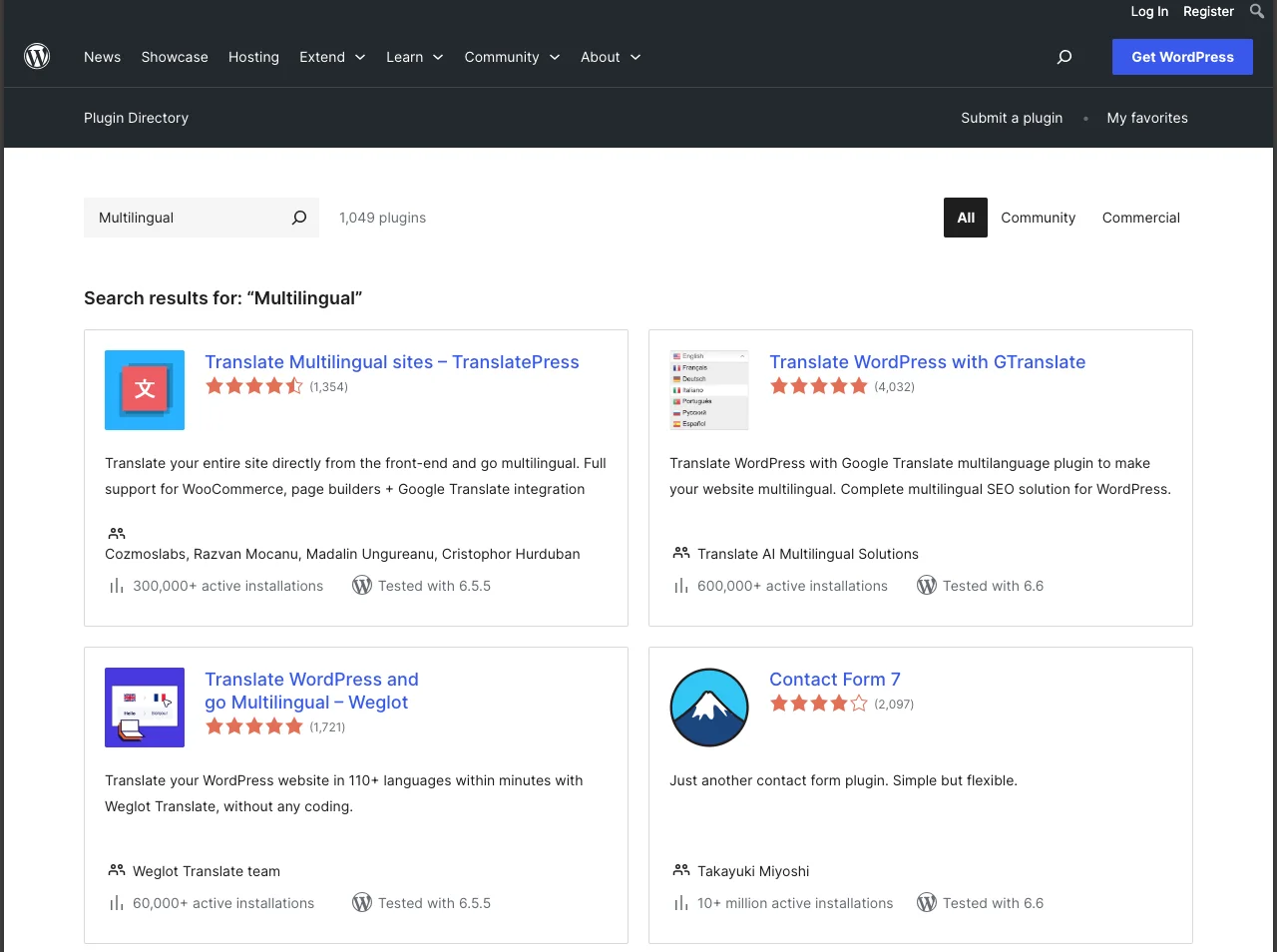Open Weglot plugin title link
1277x952 pixels.
[311, 691]
